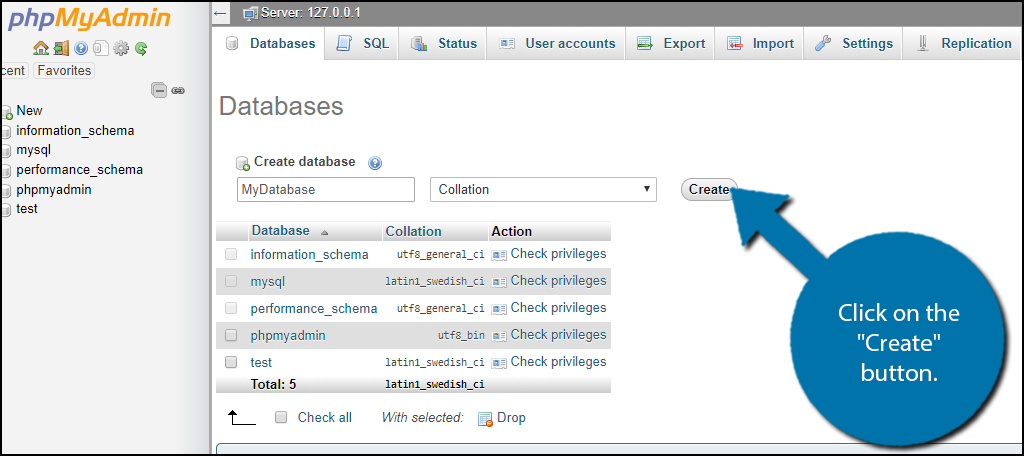Open the Favorites tab in sidebar
Image resolution: width=1024 pixels, height=456 pixels.
[x=64, y=71]
